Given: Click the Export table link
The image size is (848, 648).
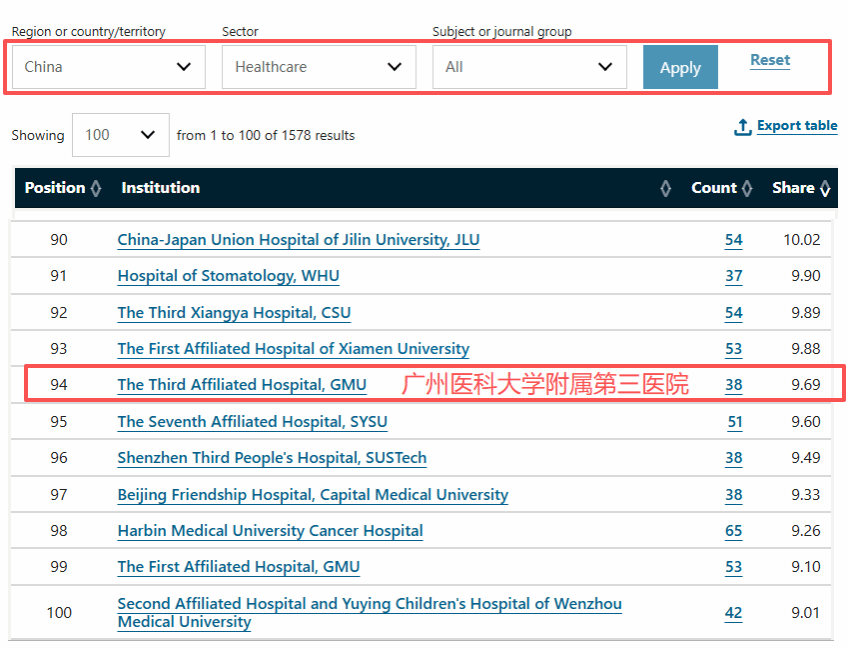Looking at the screenshot, I should tap(797, 125).
